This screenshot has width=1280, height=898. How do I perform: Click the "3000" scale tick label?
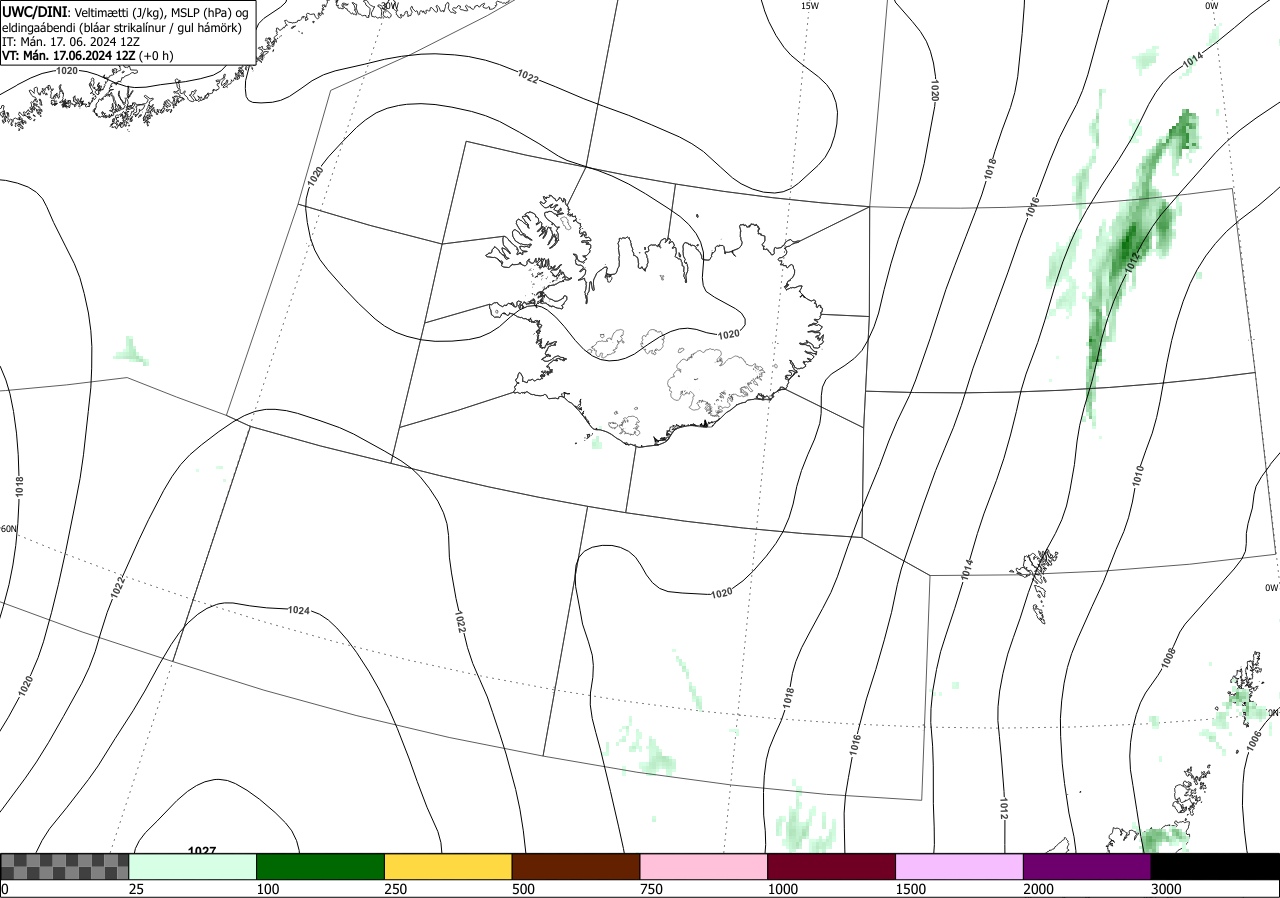coord(1166,889)
